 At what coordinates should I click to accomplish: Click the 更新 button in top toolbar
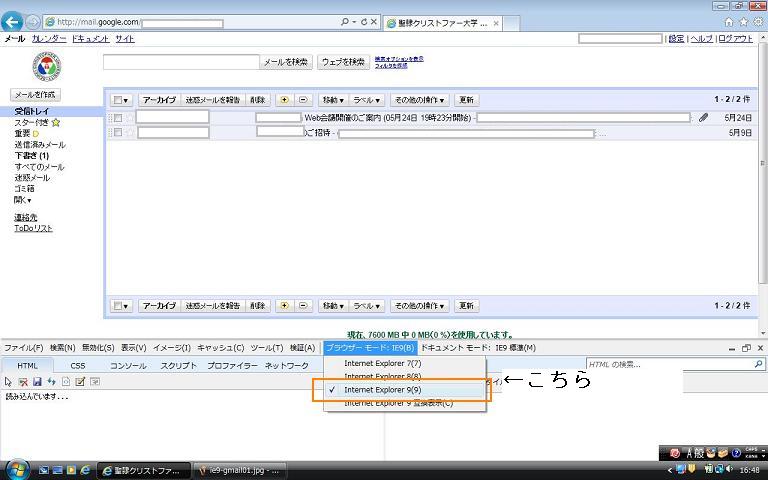[466, 100]
